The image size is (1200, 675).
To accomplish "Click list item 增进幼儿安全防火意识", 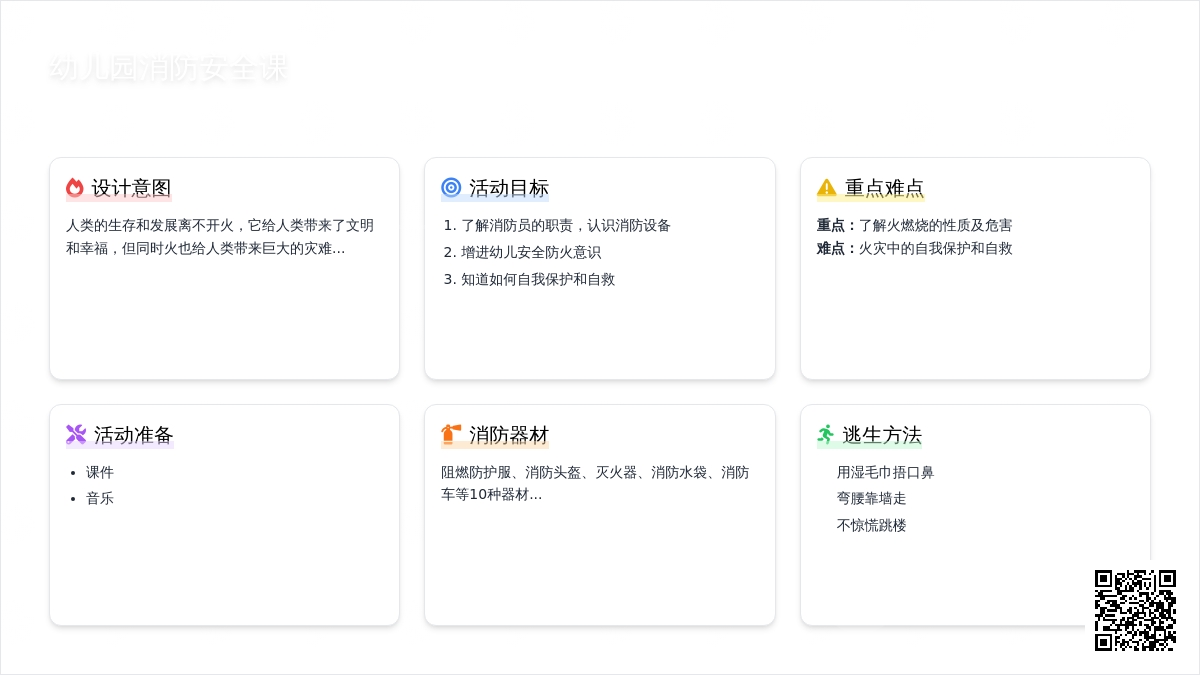I will [x=530, y=253].
